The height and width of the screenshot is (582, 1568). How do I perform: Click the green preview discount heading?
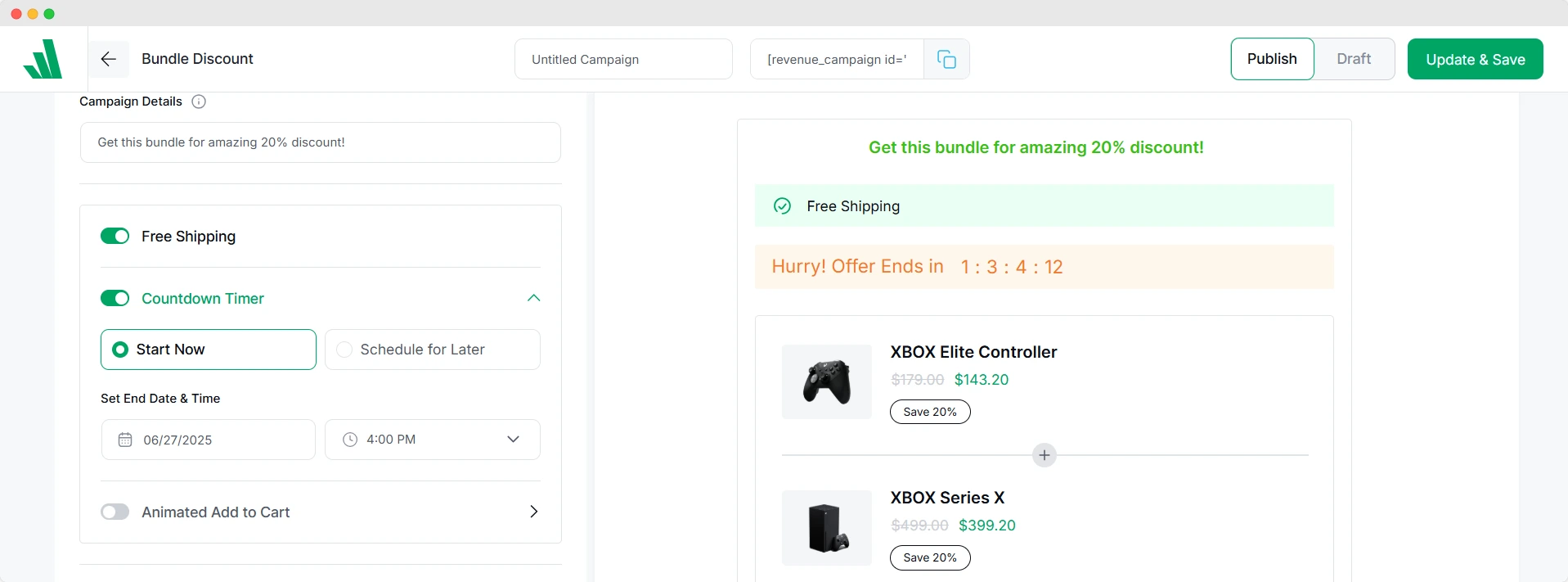(x=1036, y=147)
